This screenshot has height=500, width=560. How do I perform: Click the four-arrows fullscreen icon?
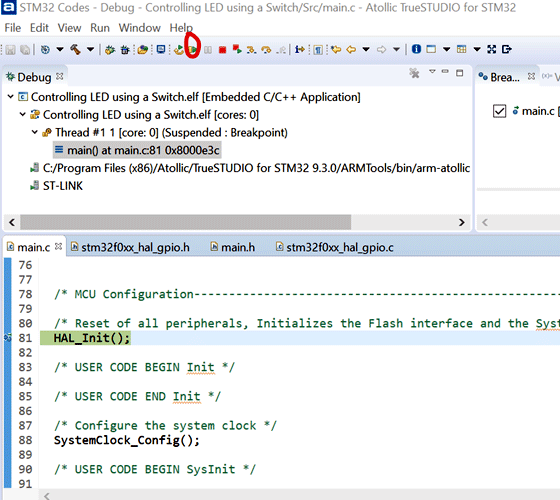(x=492, y=49)
